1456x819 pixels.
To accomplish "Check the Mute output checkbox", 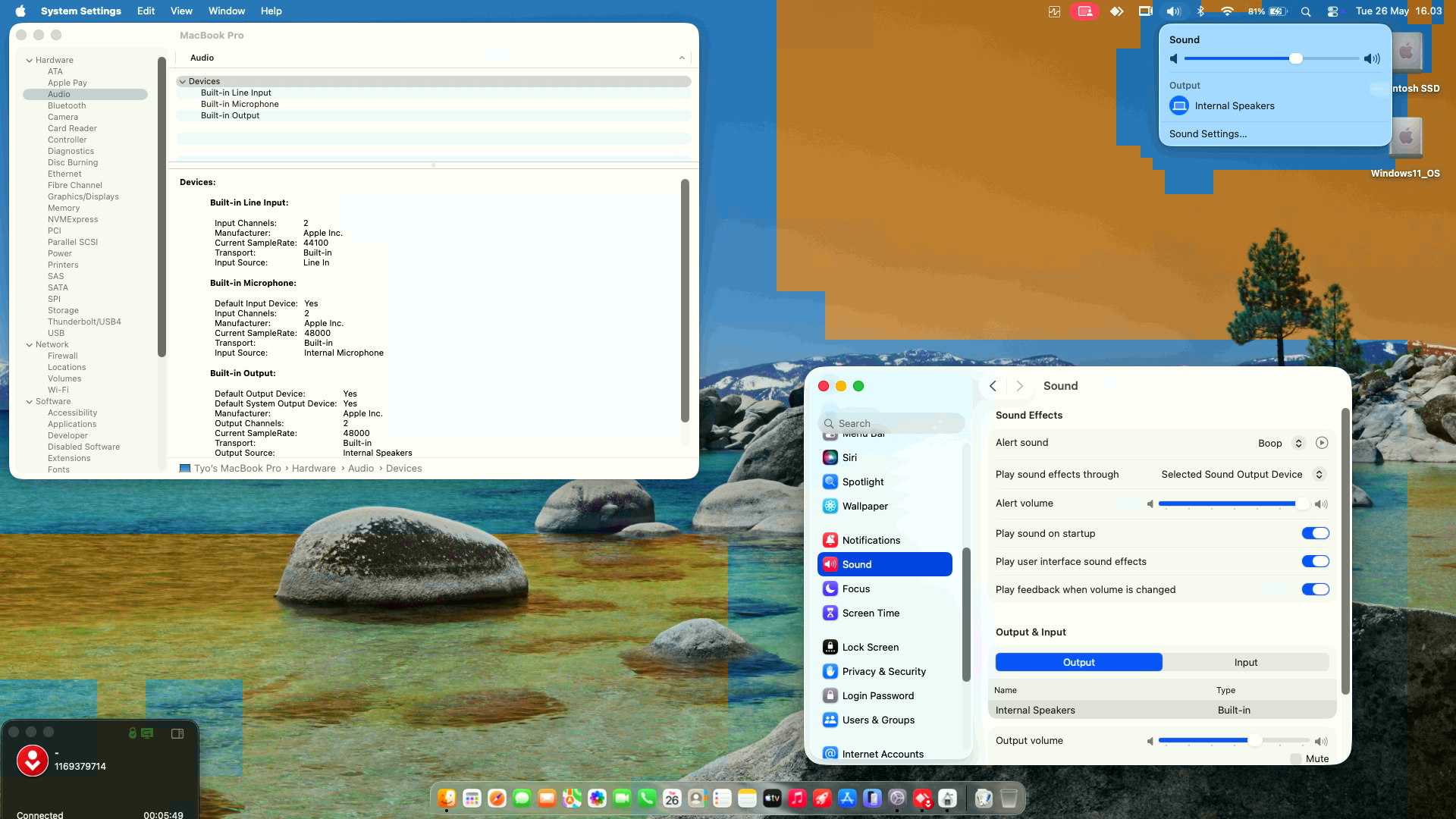I will [x=1296, y=758].
